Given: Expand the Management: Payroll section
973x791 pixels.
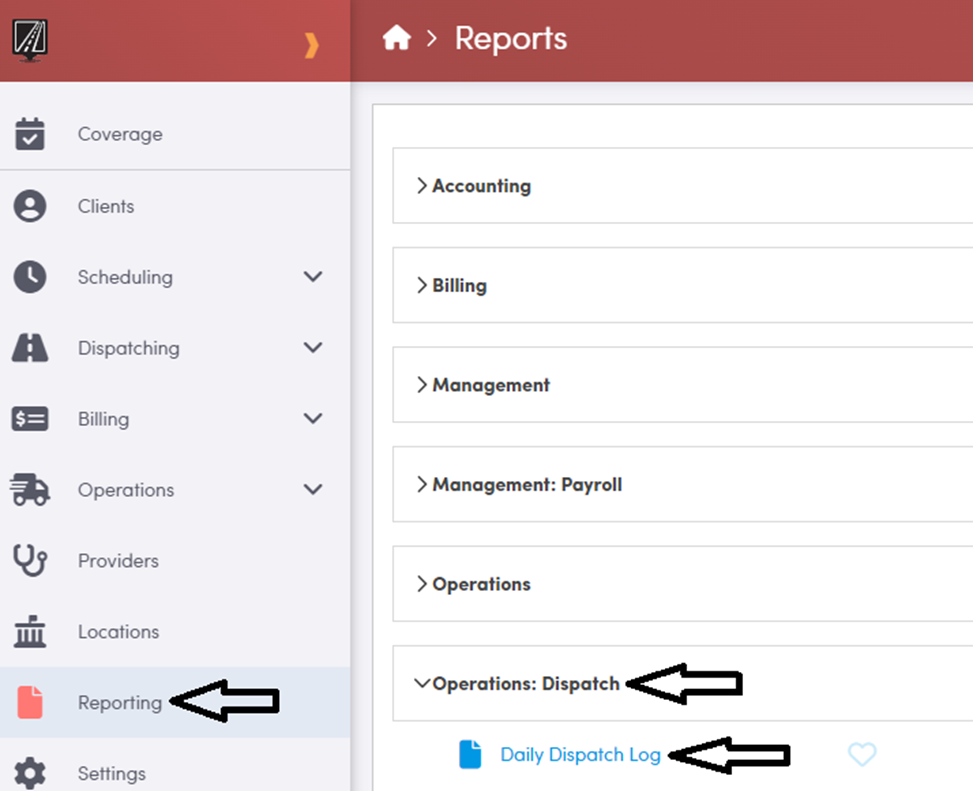Looking at the screenshot, I should click(525, 484).
